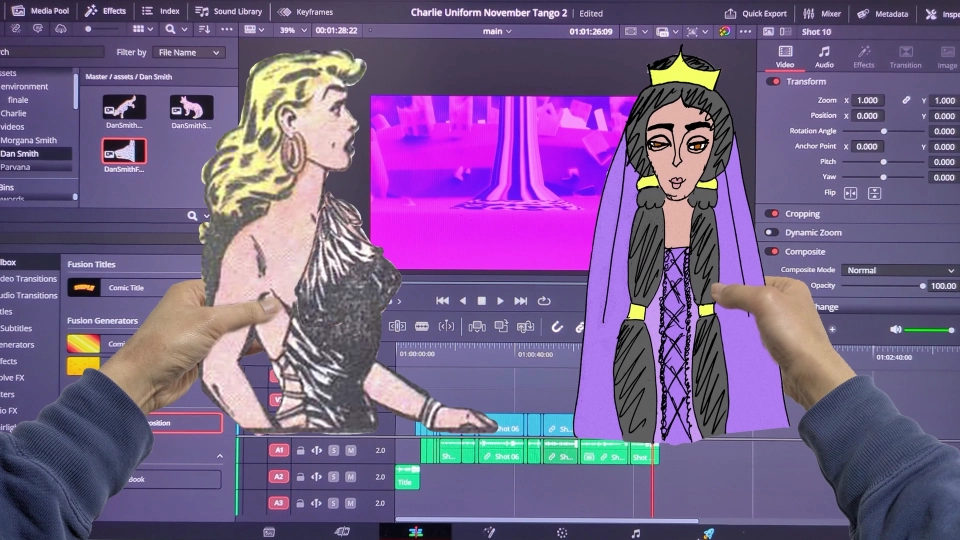Switch to the Inspector Video tab

coord(785,56)
